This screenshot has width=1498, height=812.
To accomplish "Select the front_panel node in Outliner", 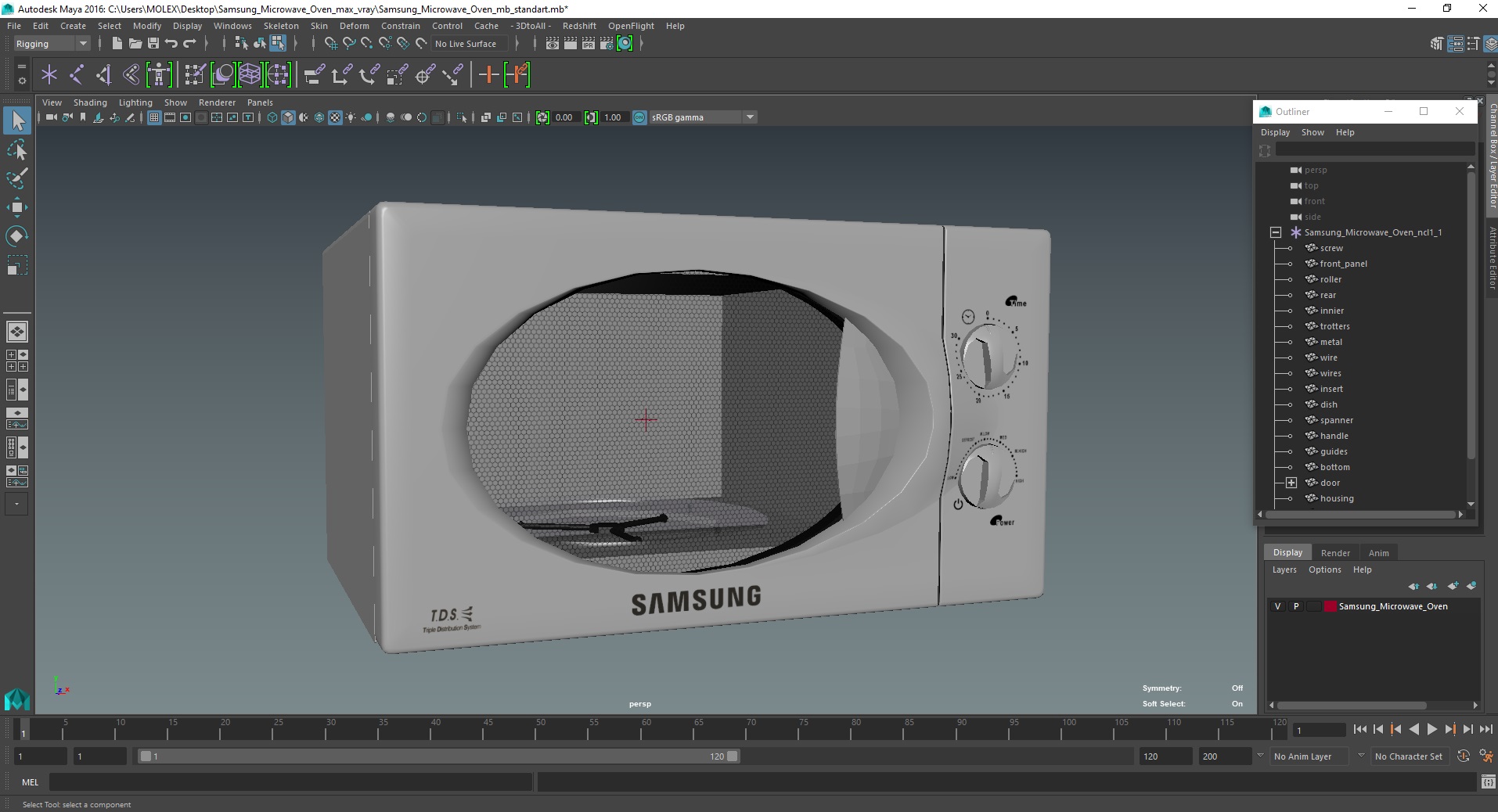I will pyautogui.click(x=1343, y=264).
